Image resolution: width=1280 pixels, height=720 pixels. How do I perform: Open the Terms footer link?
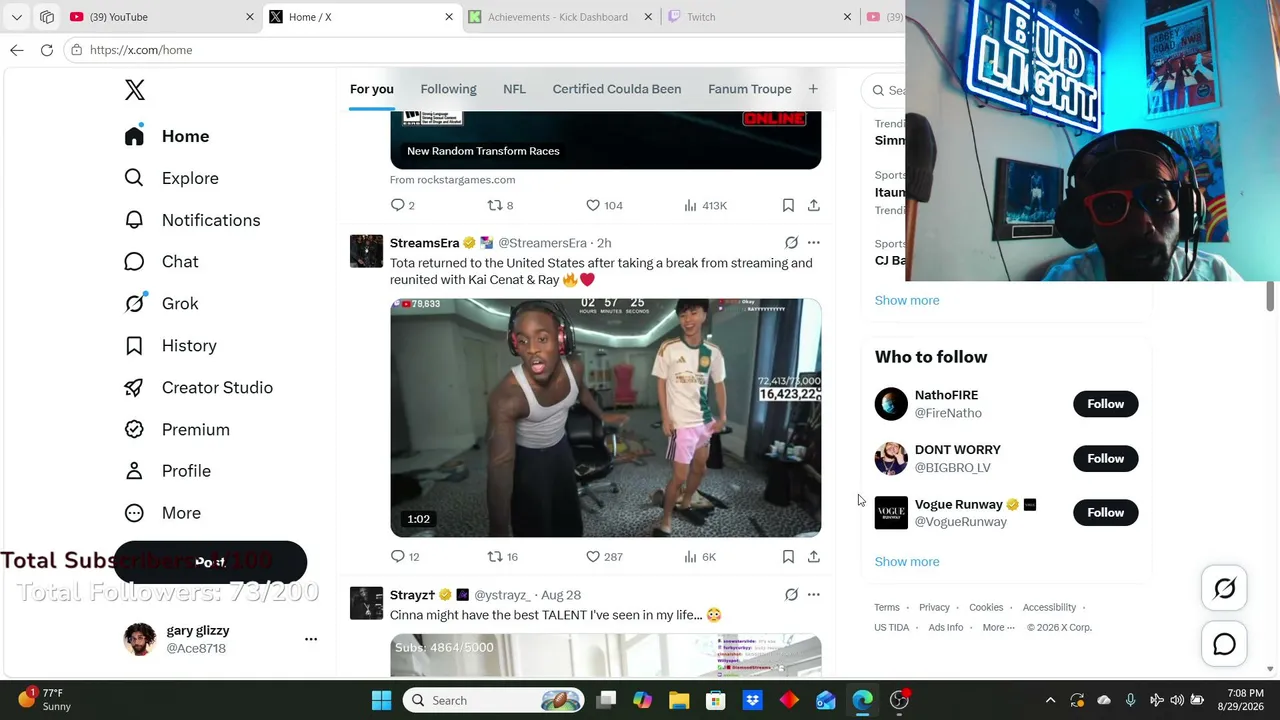(887, 607)
